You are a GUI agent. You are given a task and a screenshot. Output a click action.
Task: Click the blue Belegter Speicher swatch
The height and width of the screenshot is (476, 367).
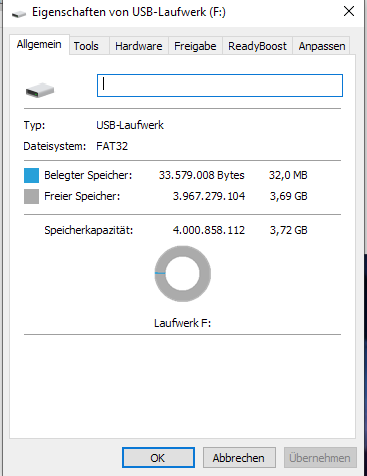coord(31,175)
